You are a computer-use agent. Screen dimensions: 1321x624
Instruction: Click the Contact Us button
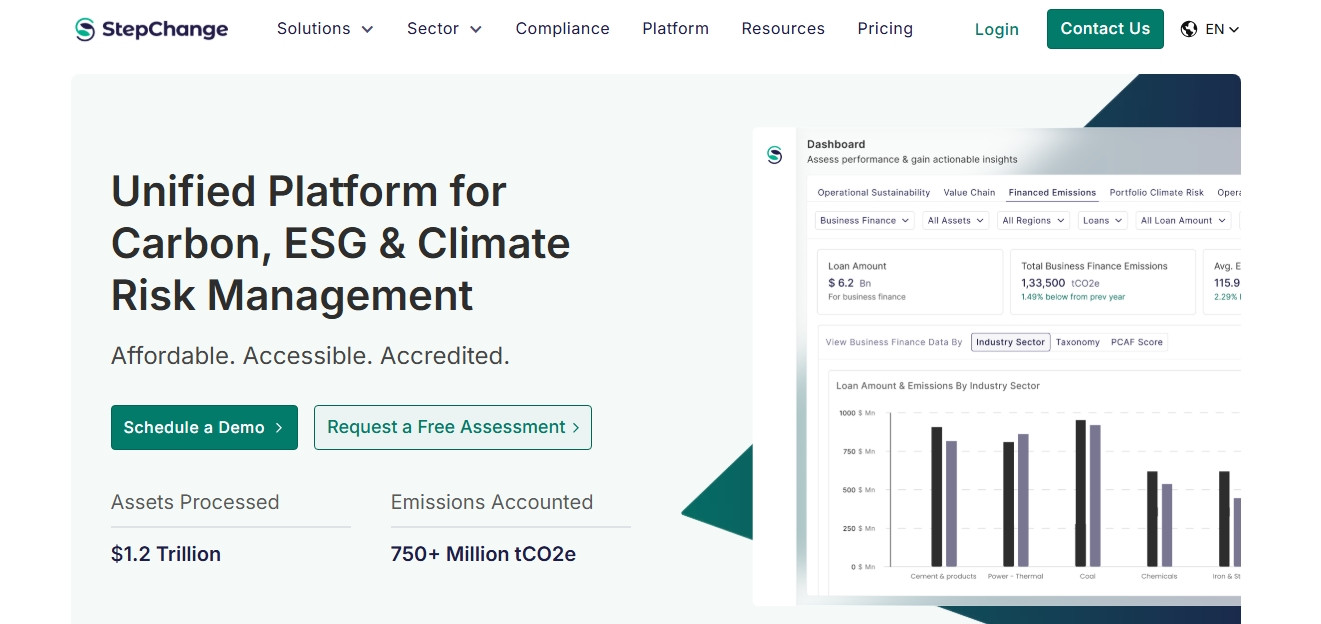[x=1105, y=29]
